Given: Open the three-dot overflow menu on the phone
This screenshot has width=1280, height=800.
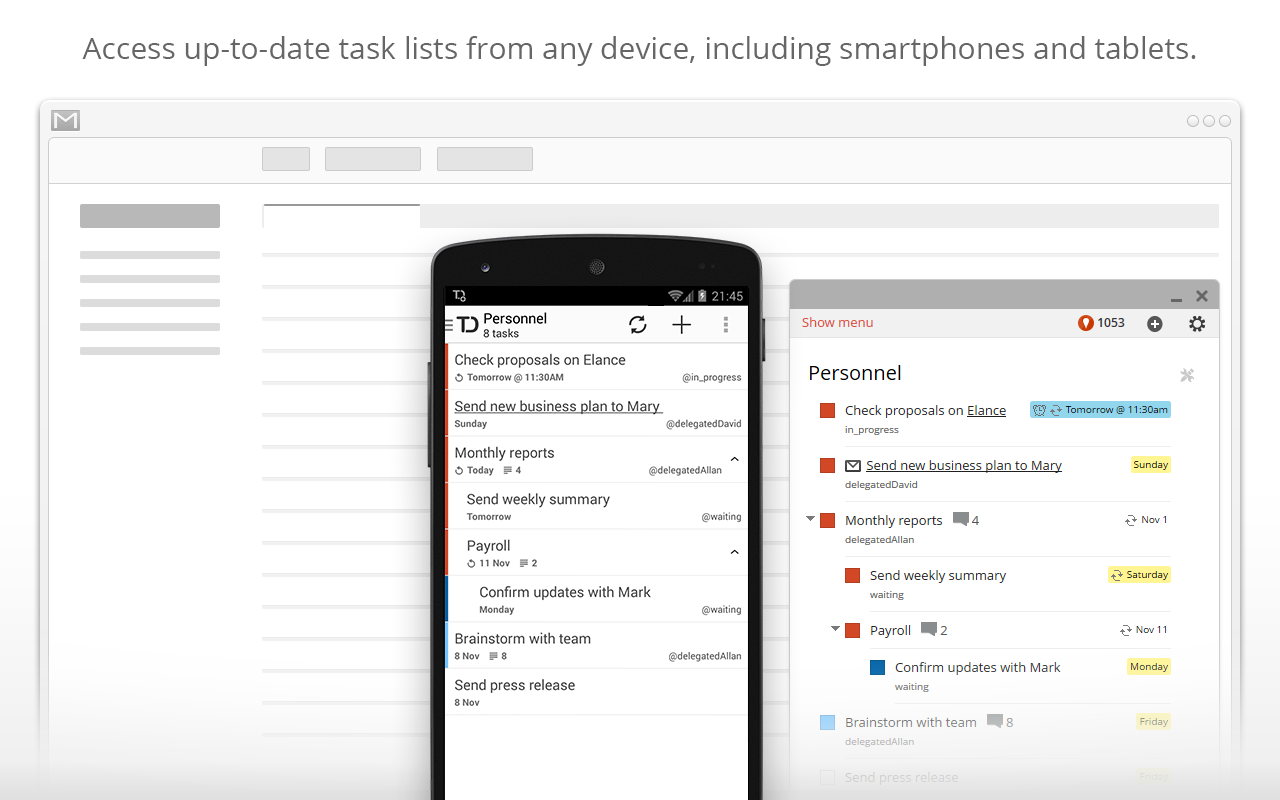Looking at the screenshot, I should pyautogui.click(x=726, y=324).
